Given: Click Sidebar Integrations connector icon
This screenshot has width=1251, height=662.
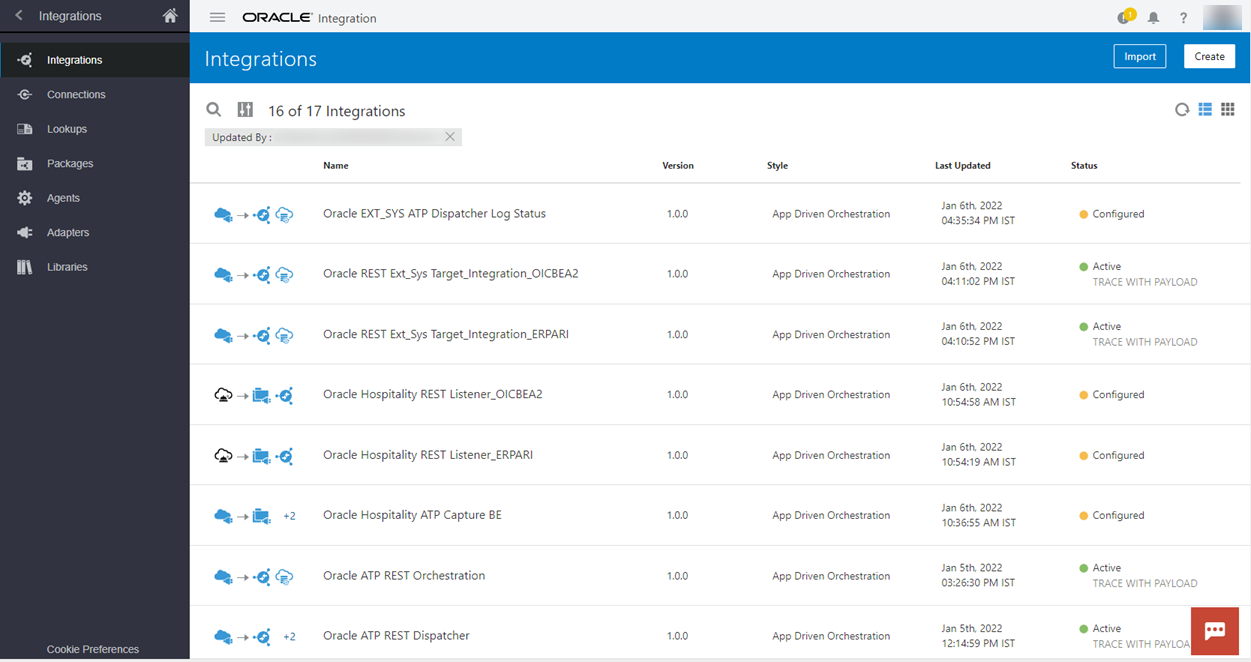Looking at the screenshot, I should point(26,60).
